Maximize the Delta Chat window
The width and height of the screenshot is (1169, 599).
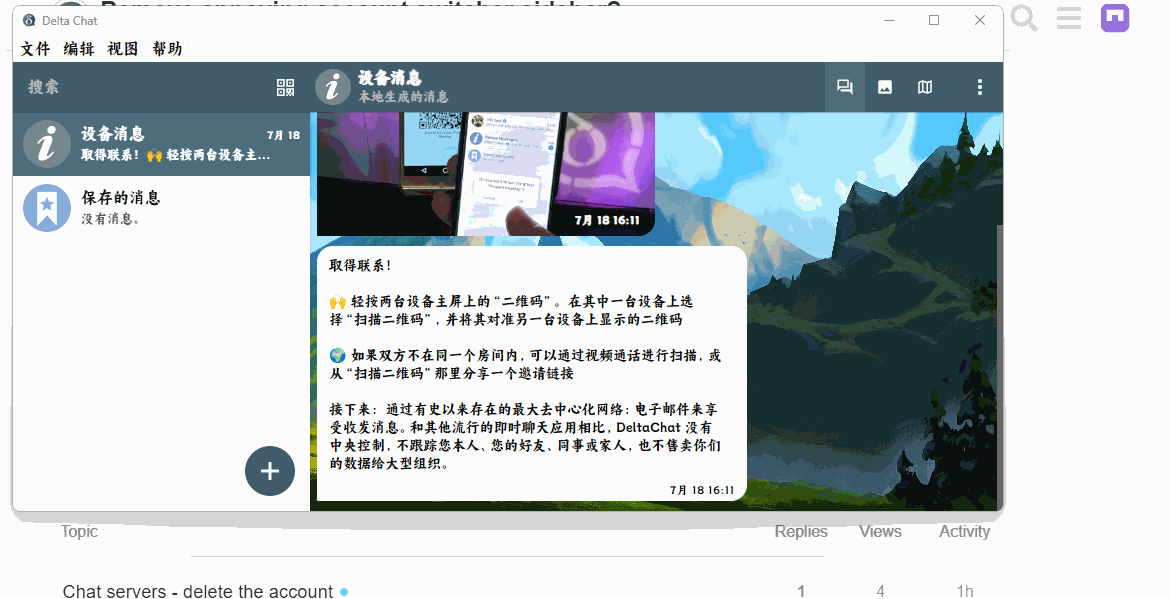tap(934, 21)
